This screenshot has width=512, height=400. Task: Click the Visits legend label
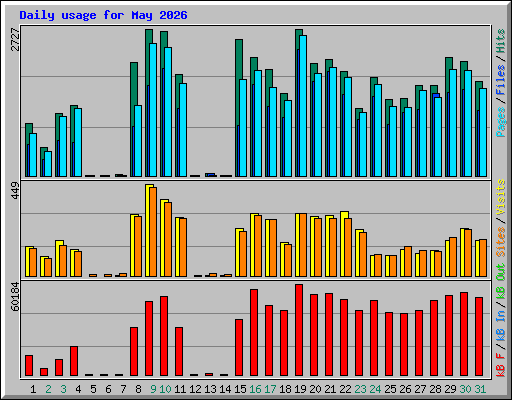(x=501, y=197)
